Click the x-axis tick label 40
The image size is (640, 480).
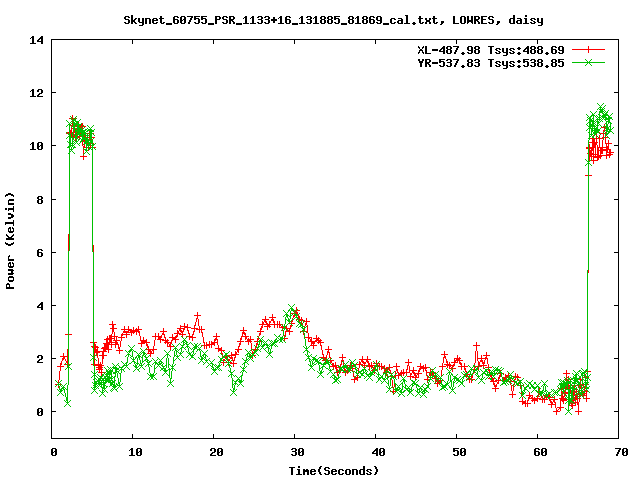click(x=378, y=452)
